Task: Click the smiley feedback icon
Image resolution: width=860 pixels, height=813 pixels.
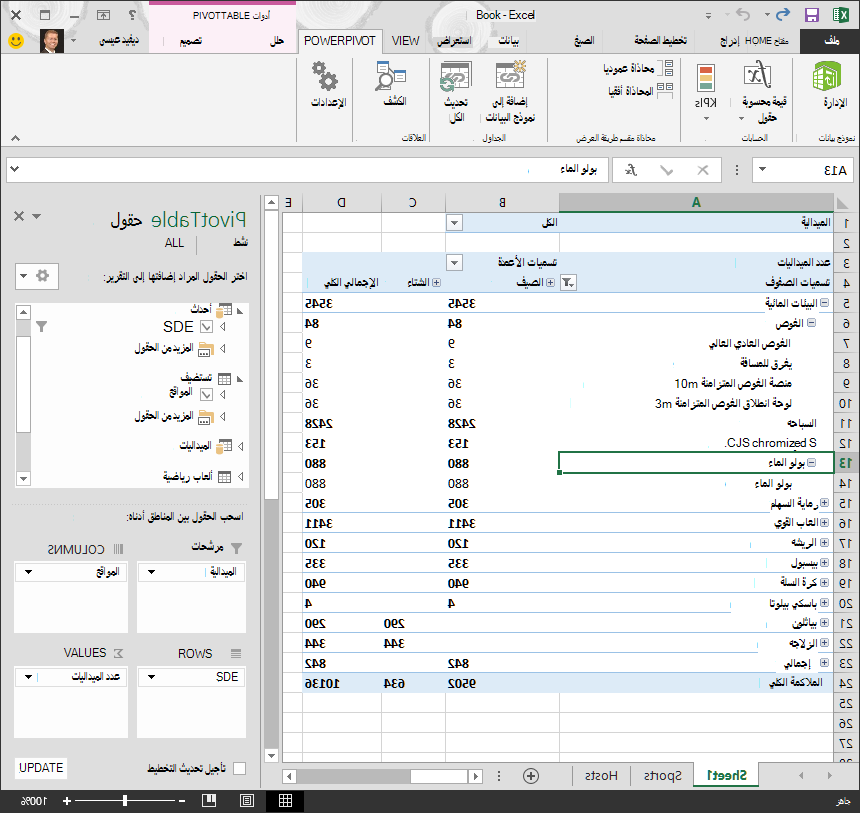Action: point(16,41)
